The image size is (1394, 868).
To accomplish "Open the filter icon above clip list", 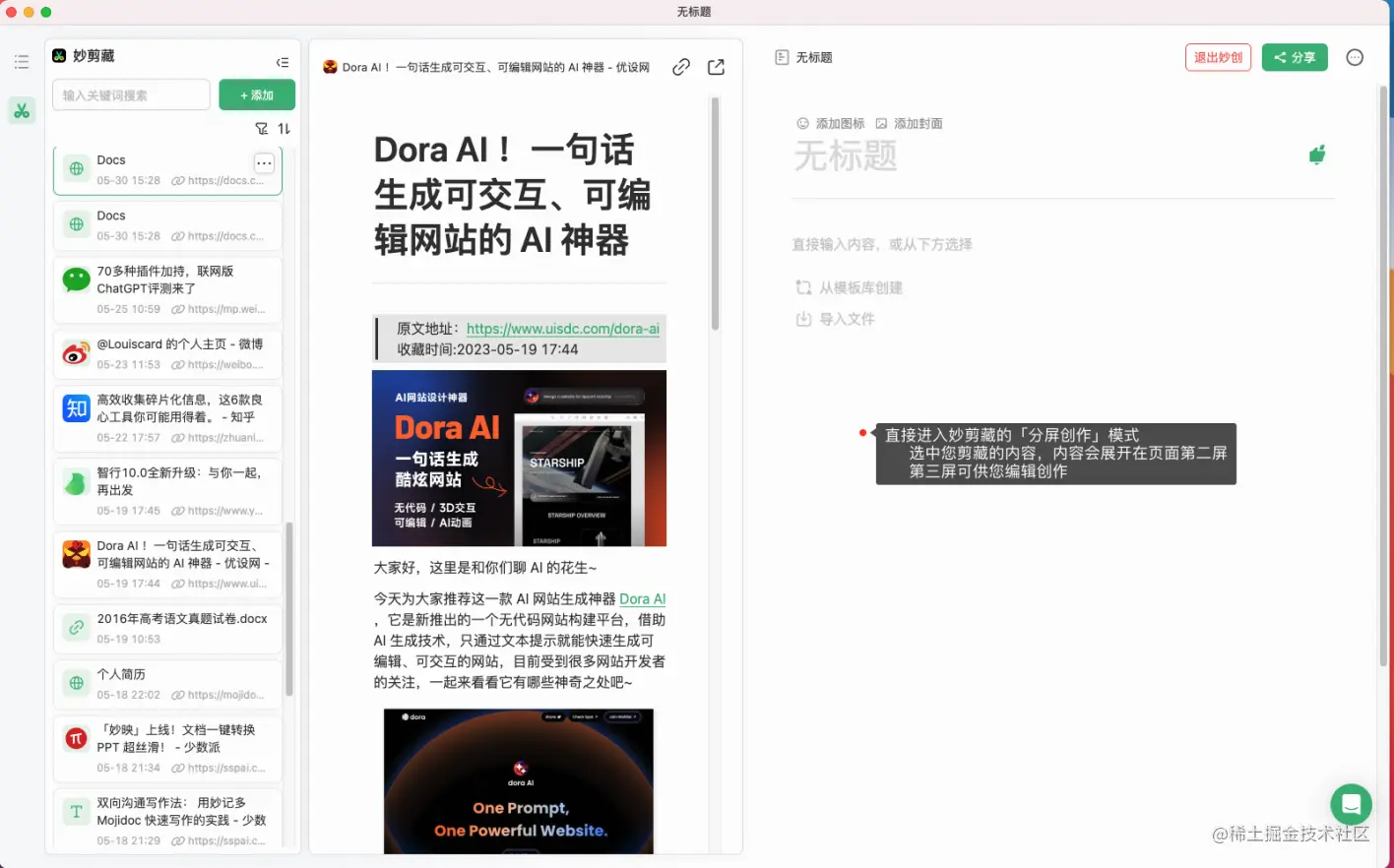I will point(262,129).
